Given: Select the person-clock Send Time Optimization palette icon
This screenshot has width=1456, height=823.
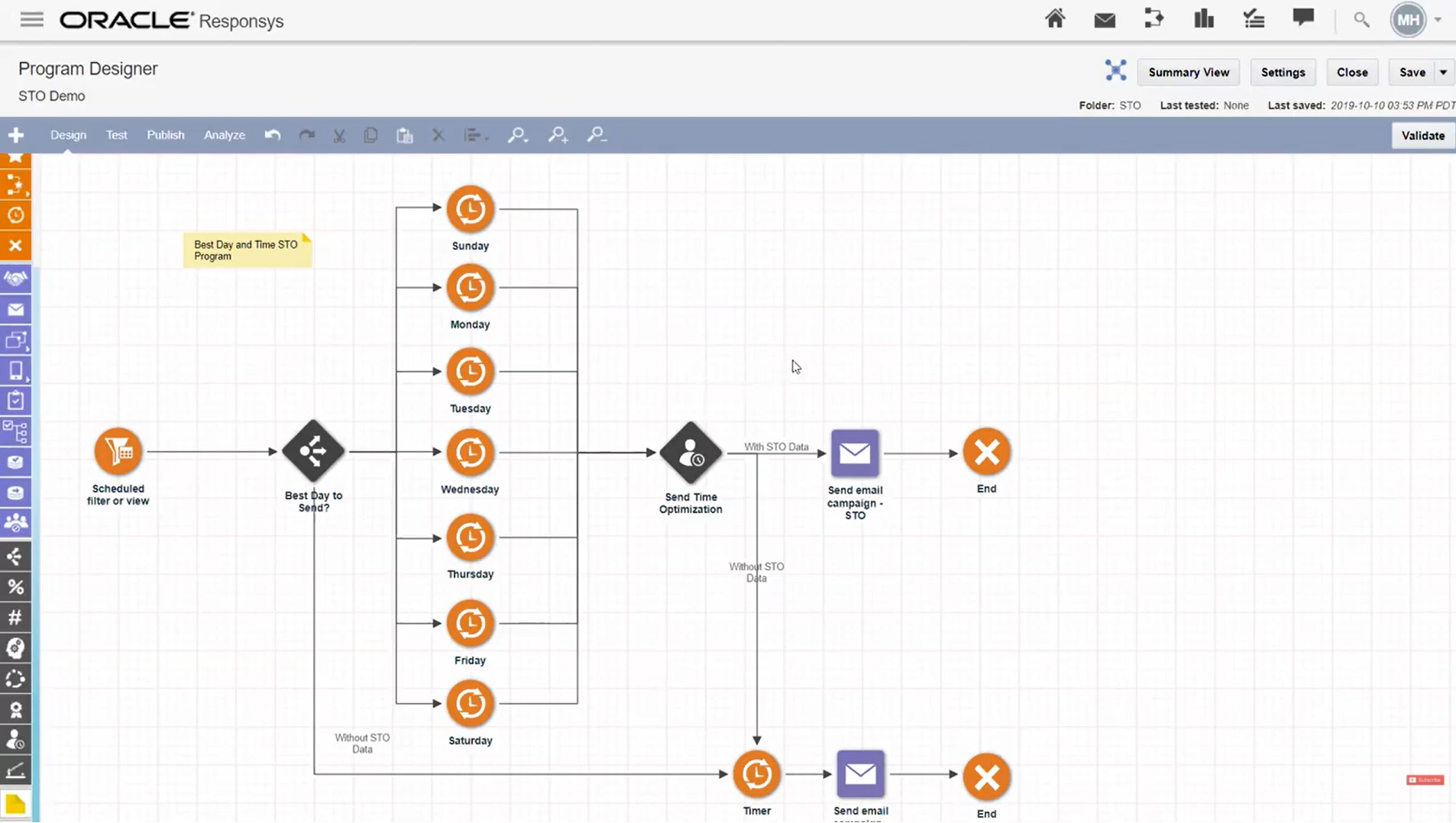Looking at the screenshot, I should point(15,741).
